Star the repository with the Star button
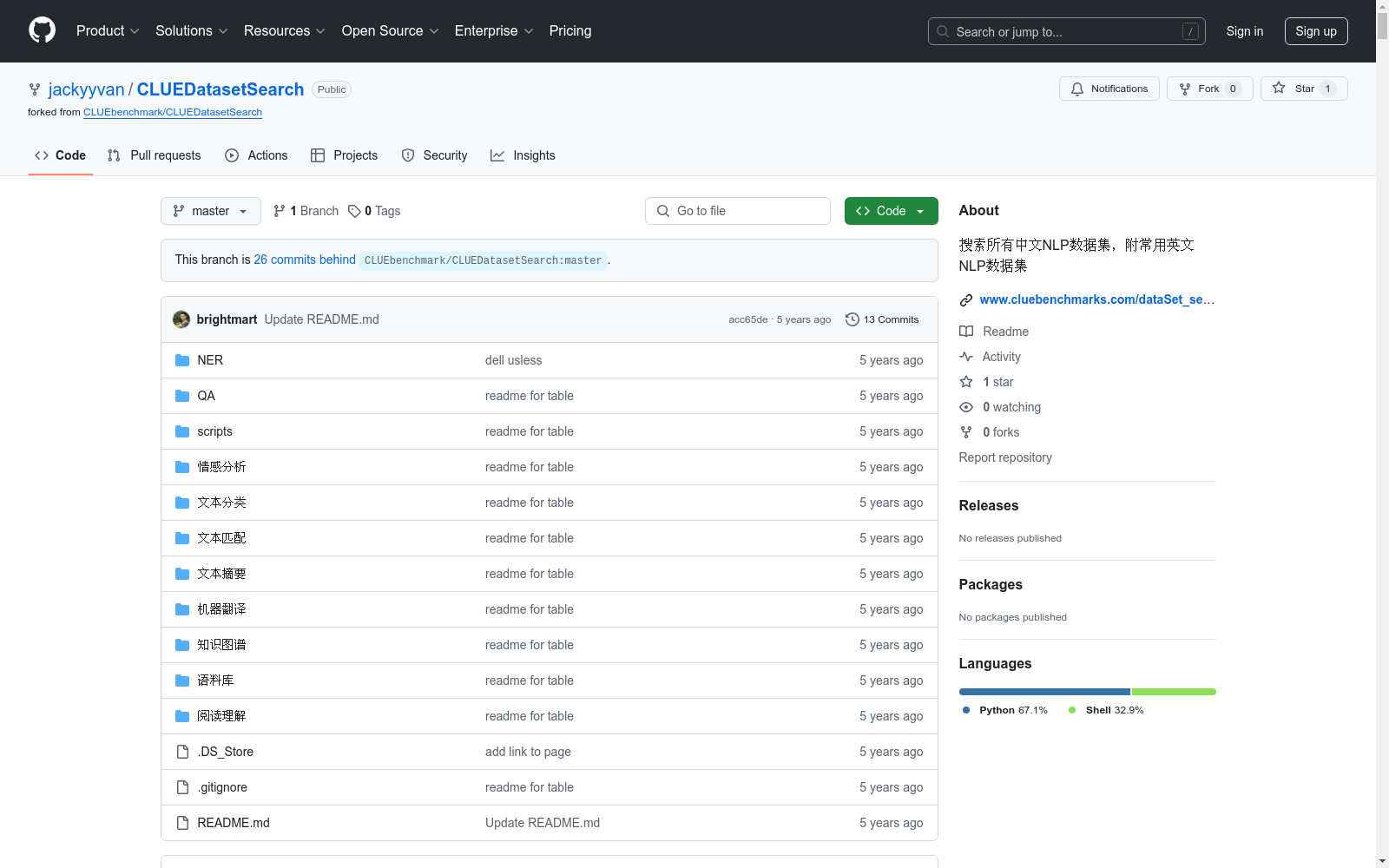The width and height of the screenshot is (1389, 868). (x=1304, y=89)
